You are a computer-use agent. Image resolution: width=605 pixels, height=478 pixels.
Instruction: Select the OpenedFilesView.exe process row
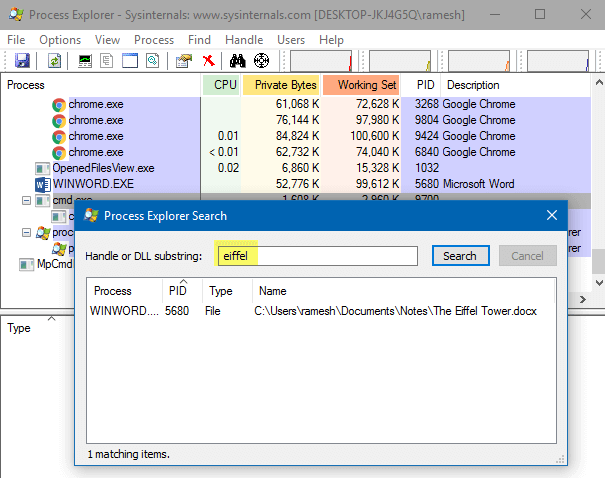[296, 169]
